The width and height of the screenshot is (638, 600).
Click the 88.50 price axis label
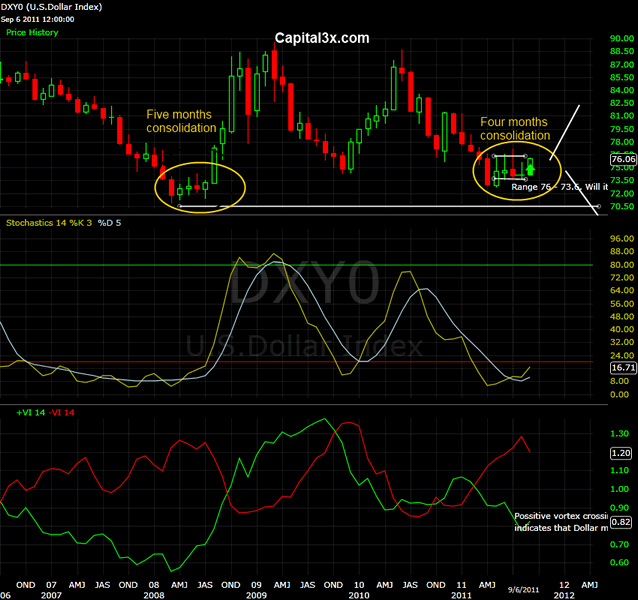[x=622, y=51]
